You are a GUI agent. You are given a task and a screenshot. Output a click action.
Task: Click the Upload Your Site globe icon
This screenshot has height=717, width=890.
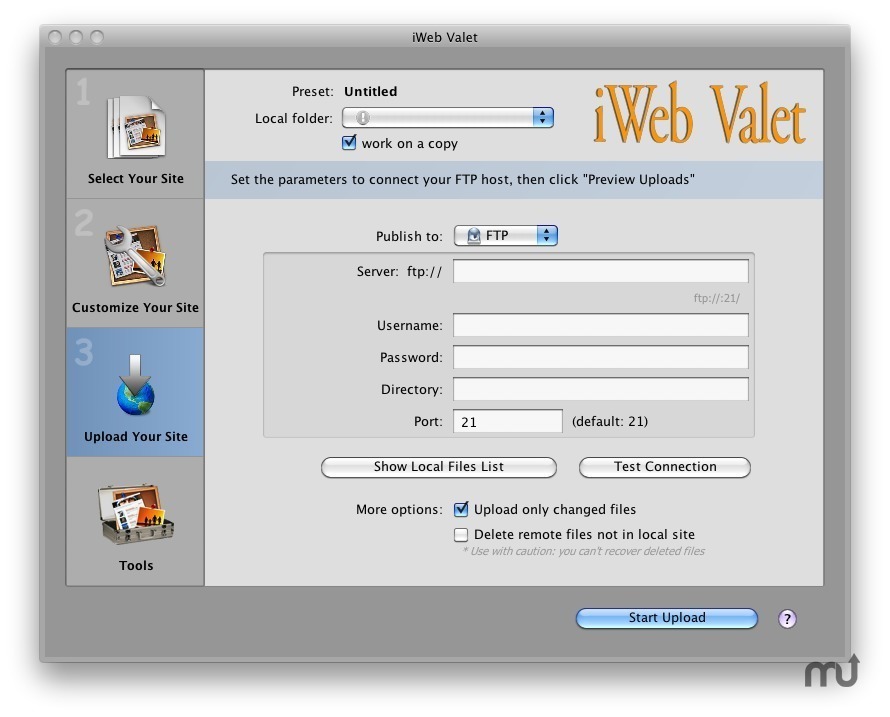[x=135, y=386]
